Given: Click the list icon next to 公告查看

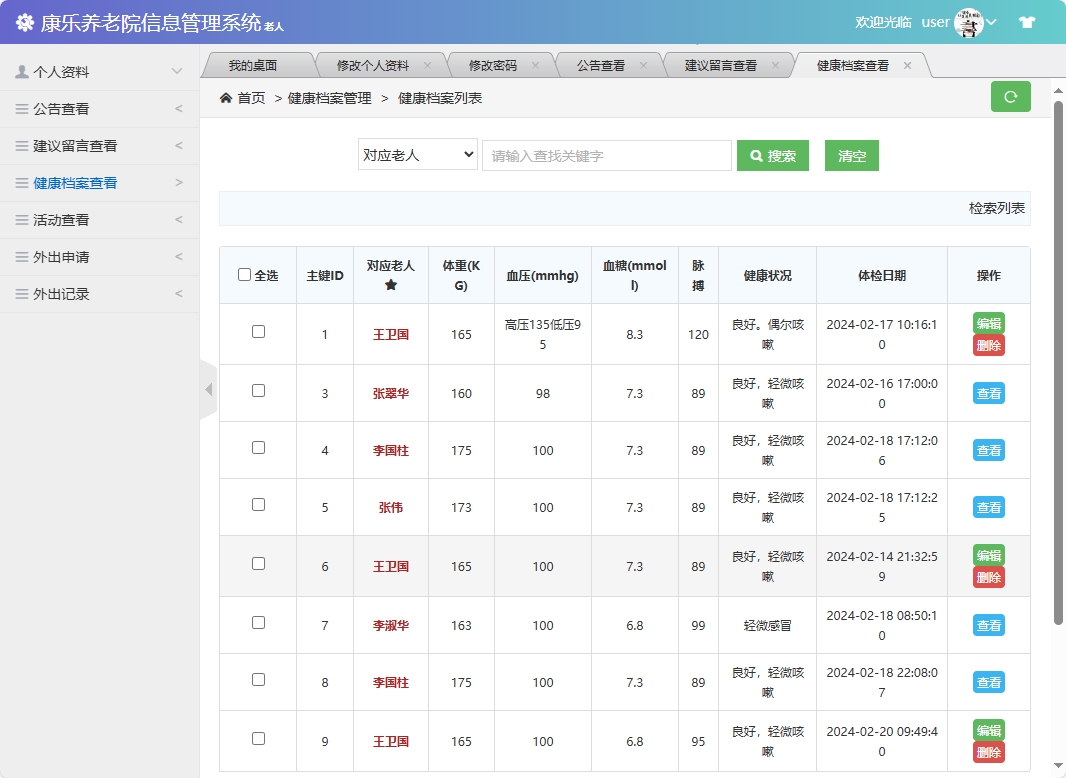Looking at the screenshot, I should point(23,109).
